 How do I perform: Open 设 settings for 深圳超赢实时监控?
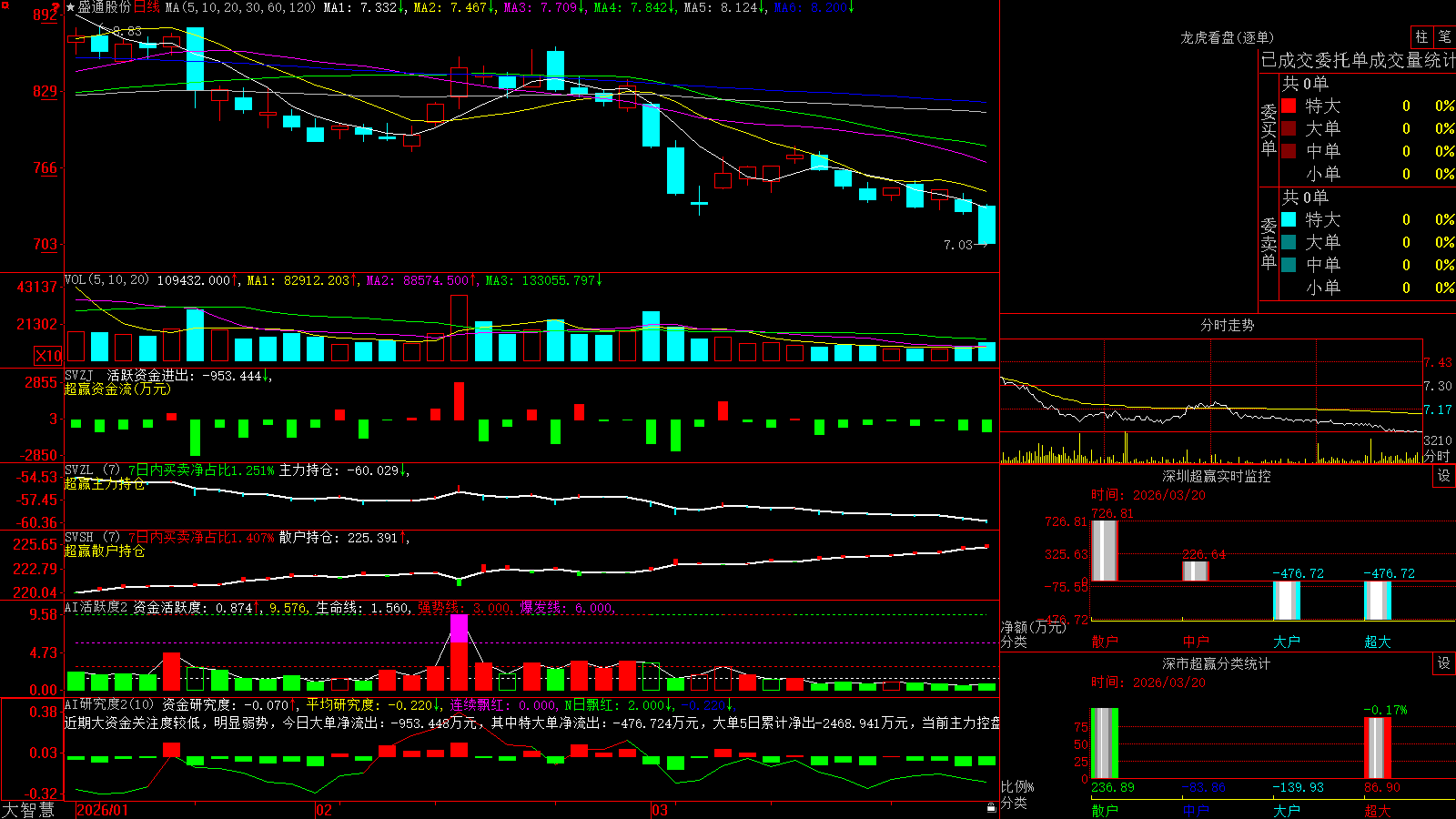tap(1444, 476)
